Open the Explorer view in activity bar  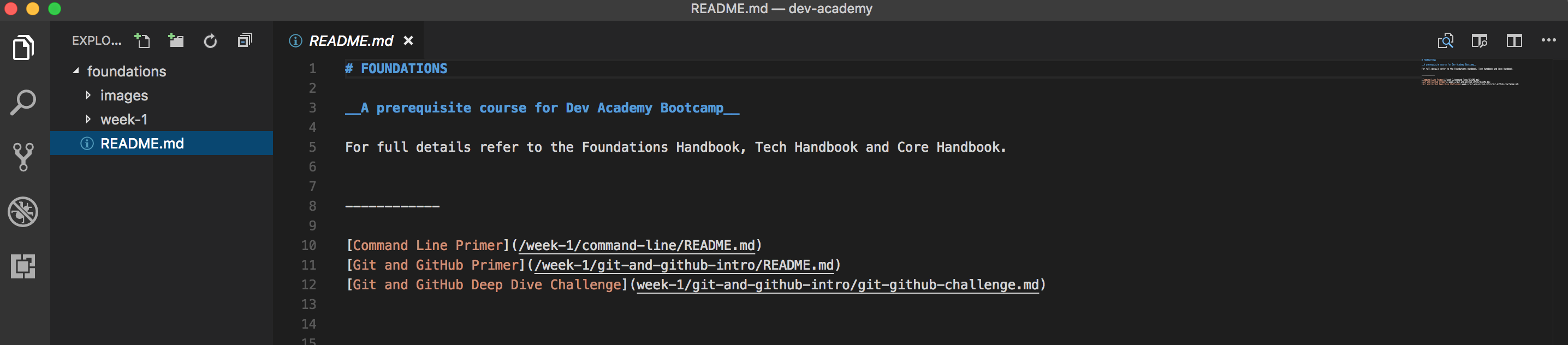click(23, 47)
